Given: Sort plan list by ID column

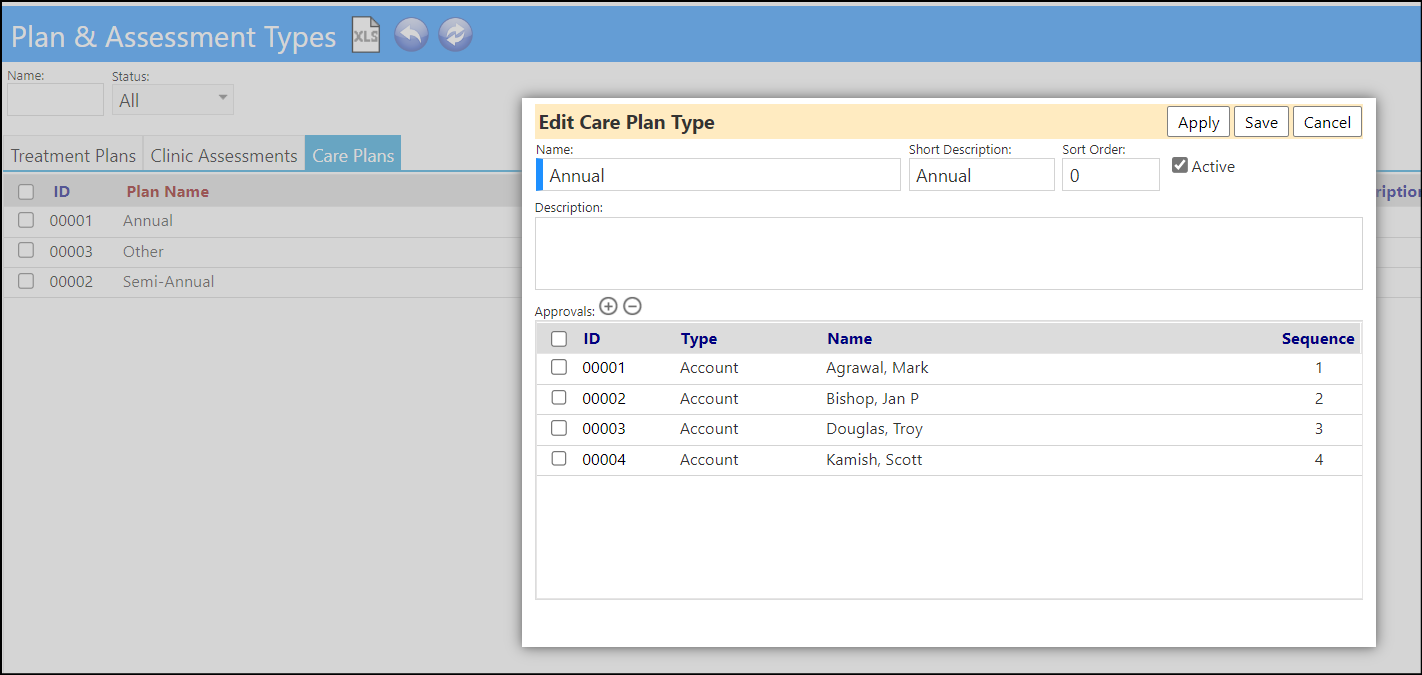Looking at the screenshot, I should click(x=62, y=192).
